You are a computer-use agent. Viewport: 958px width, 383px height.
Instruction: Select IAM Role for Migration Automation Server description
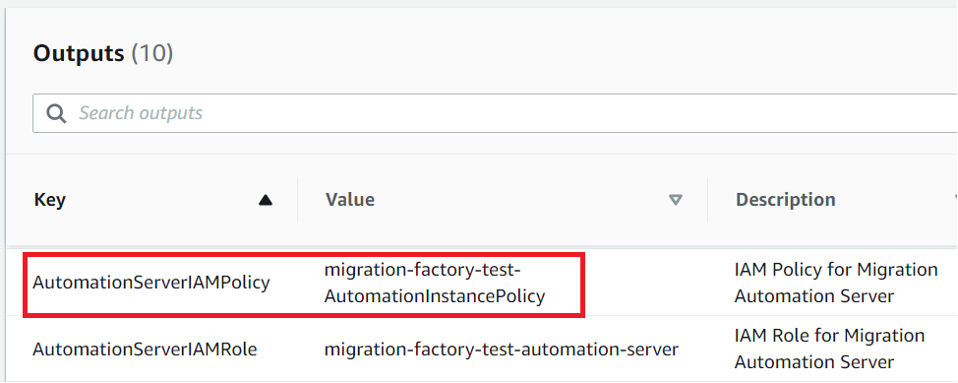pyautogui.click(x=829, y=349)
